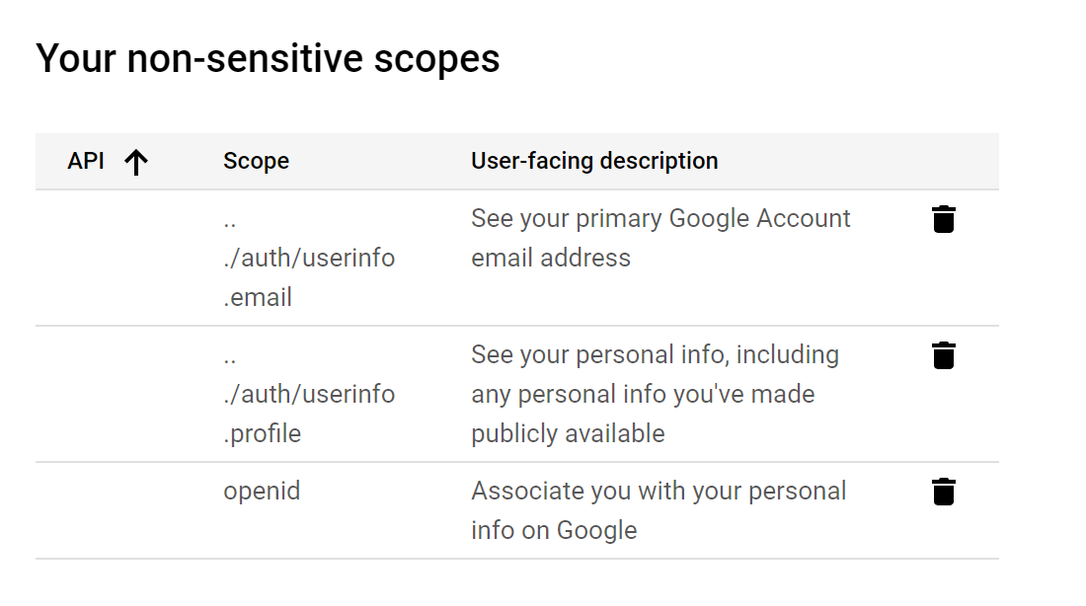Click 'publicly available' text in profile description
This screenshot has height=606, width=1086.
[x=568, y=434]
